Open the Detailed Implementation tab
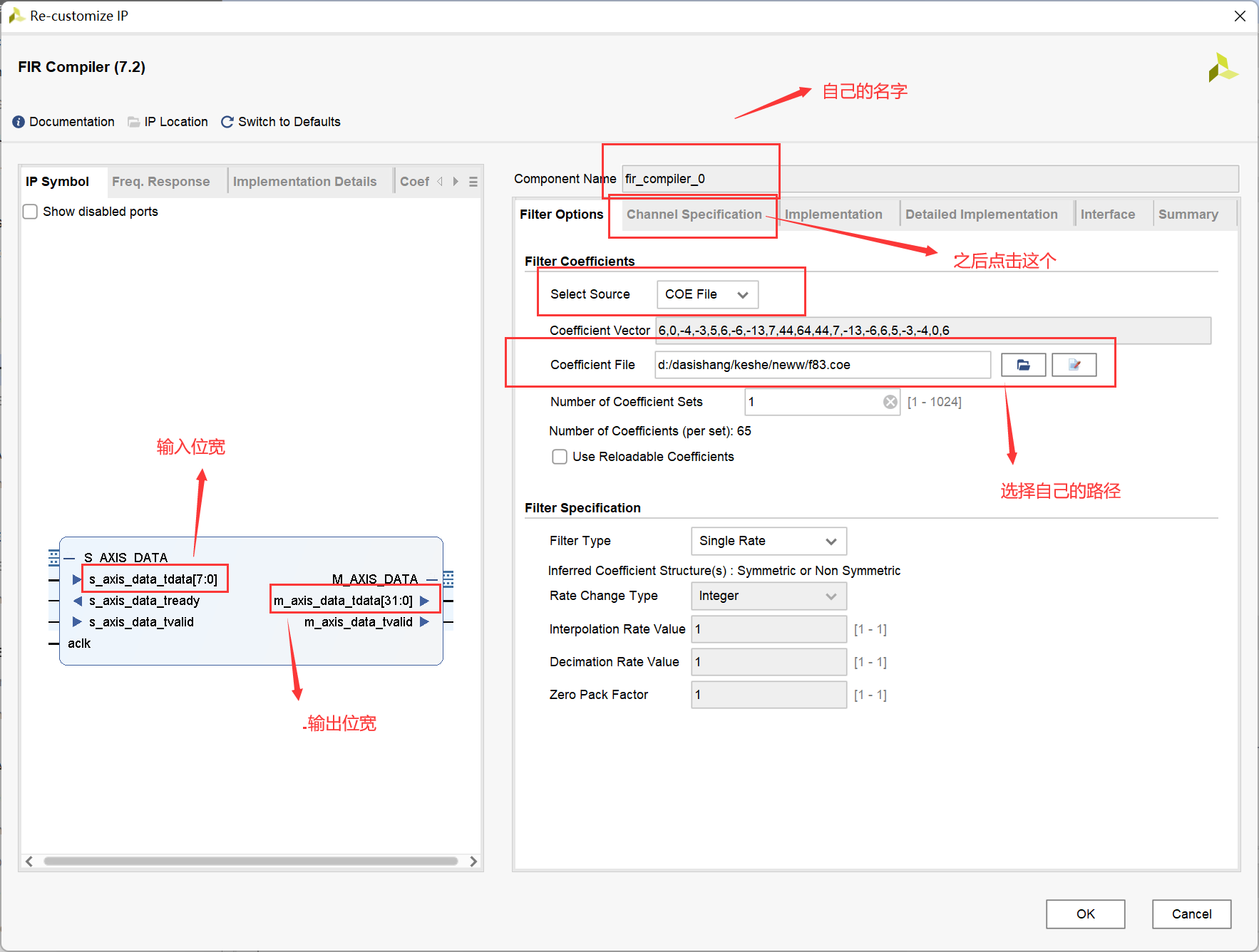 tap(982, 214)
